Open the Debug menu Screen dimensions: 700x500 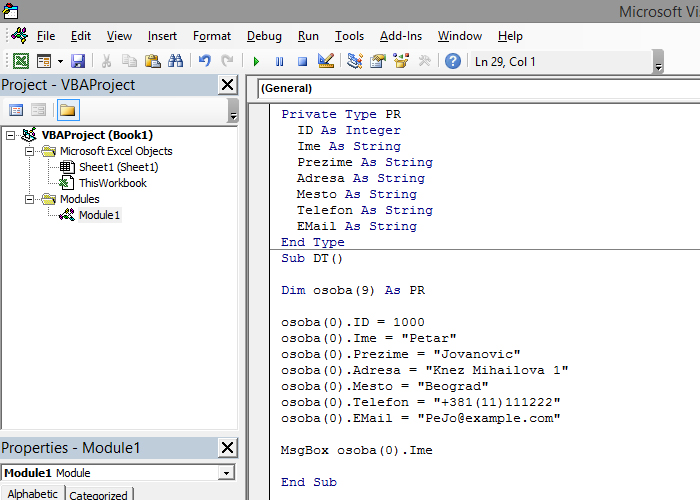tap(263, 36)
